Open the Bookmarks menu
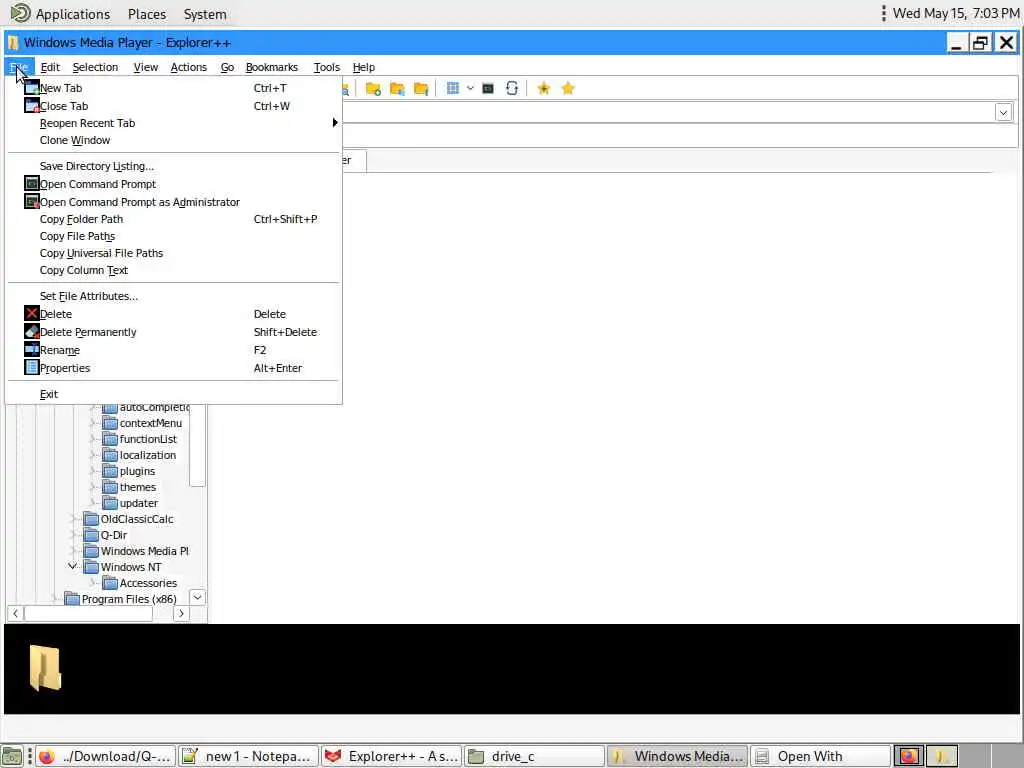 coord(272,67)
